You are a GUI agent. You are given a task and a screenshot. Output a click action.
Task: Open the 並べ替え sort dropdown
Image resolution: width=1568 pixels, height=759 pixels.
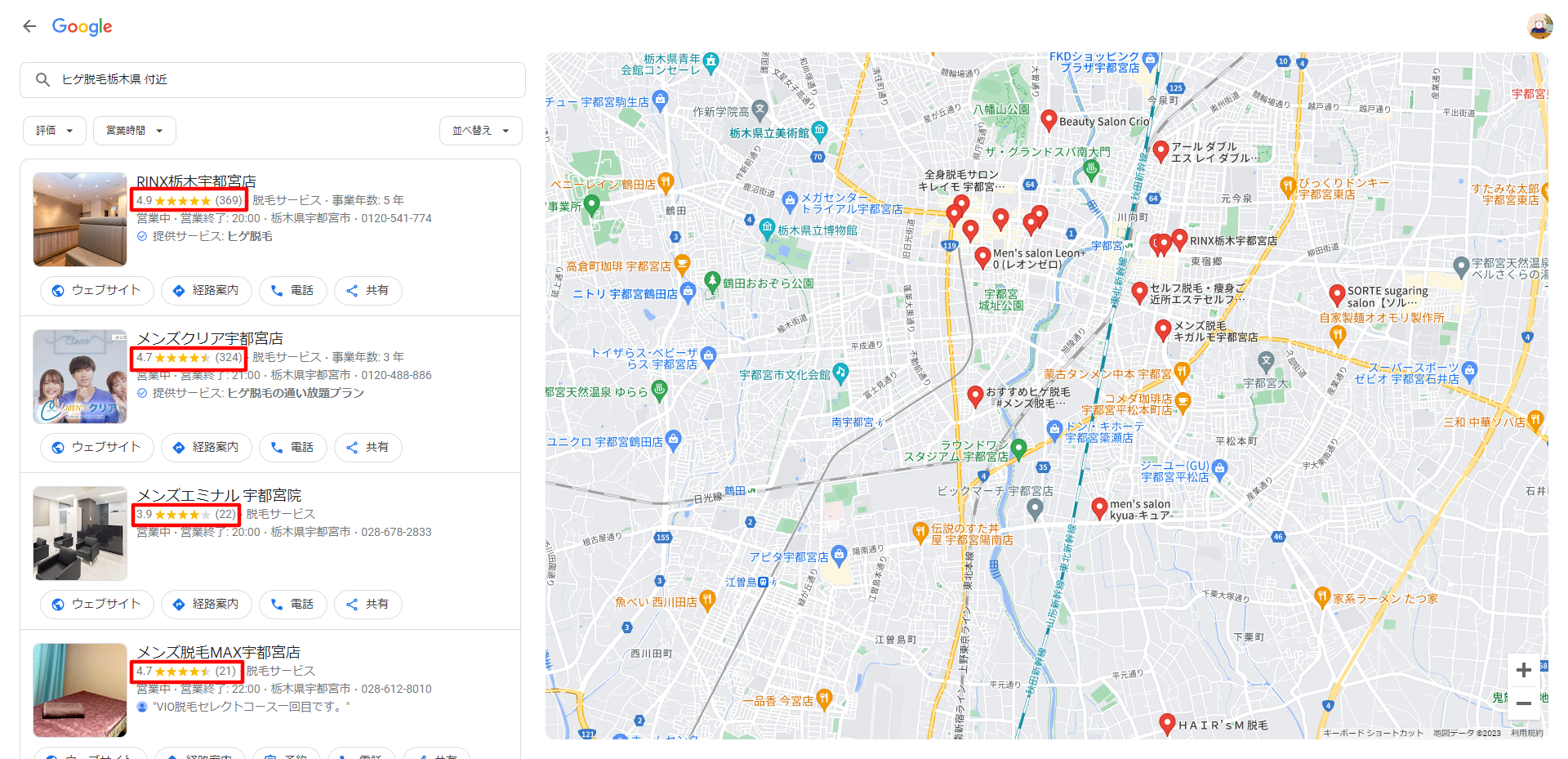[481, 131]
